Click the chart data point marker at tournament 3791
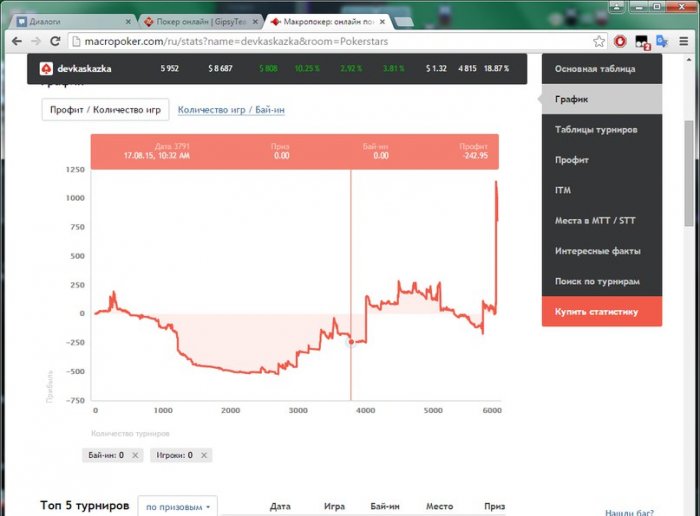 click(351, 342)
